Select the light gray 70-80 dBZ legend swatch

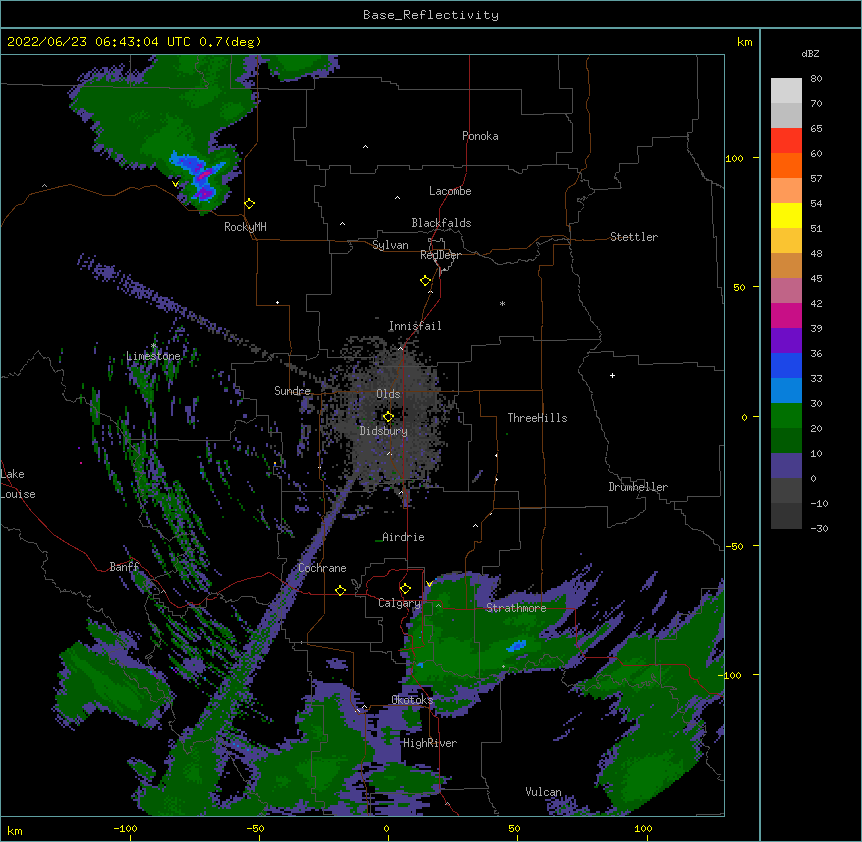pyautogui.click(x=786, y=90)
